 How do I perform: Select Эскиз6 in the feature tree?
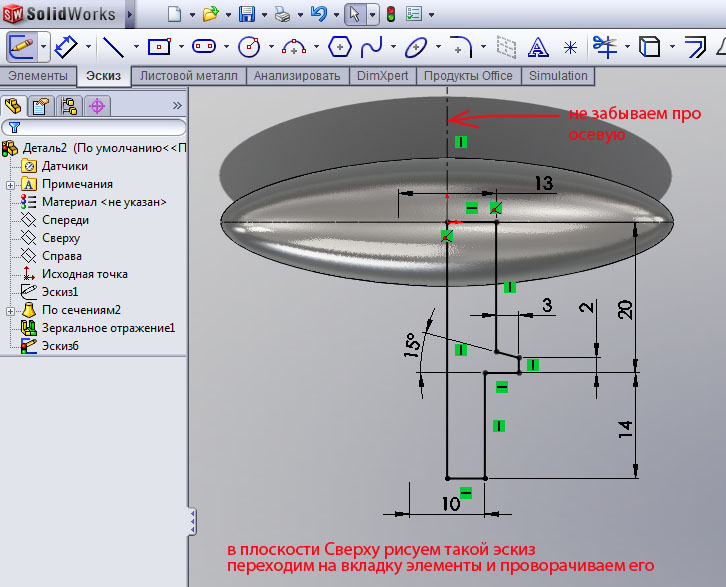(x=60, y=346)
